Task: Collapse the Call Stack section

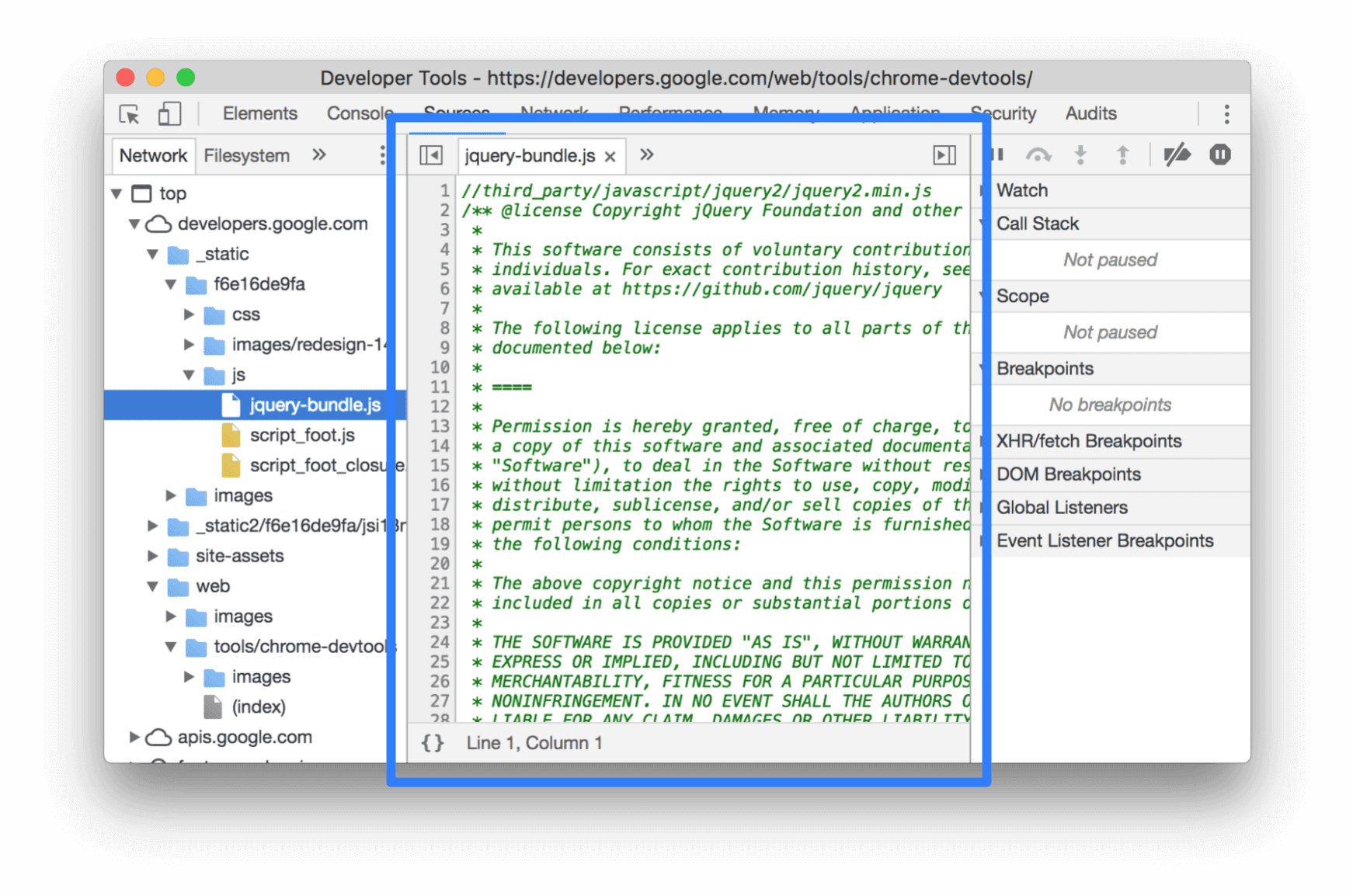Action: click(984, 224)
